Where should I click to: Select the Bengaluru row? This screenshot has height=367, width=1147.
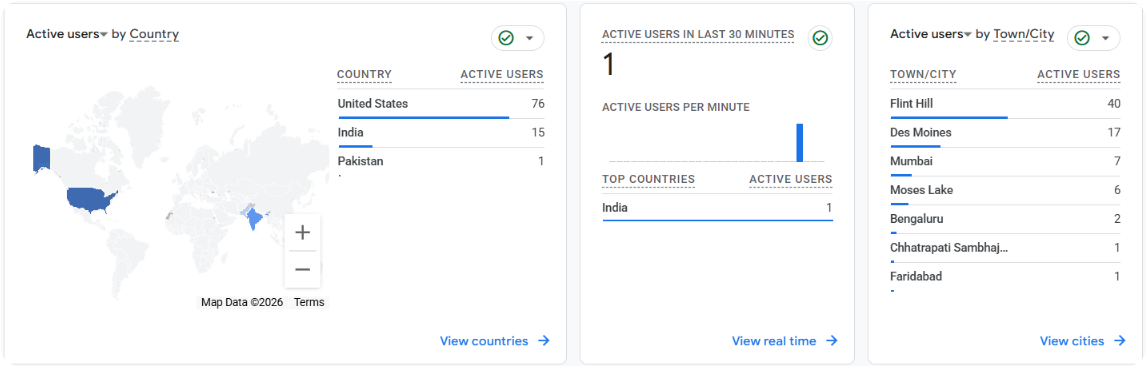pyautogui.click(x=1005, y=219)
